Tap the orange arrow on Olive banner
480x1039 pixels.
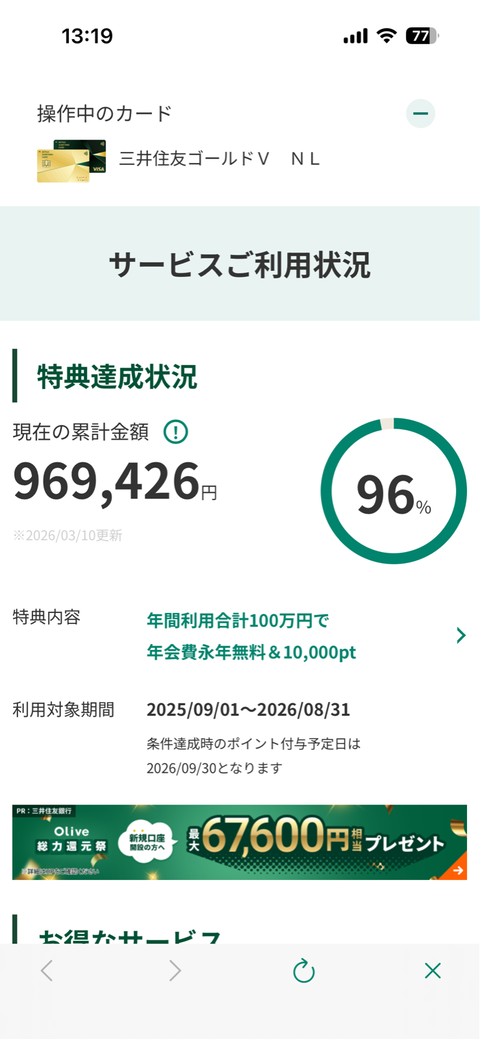pos(456,870)
